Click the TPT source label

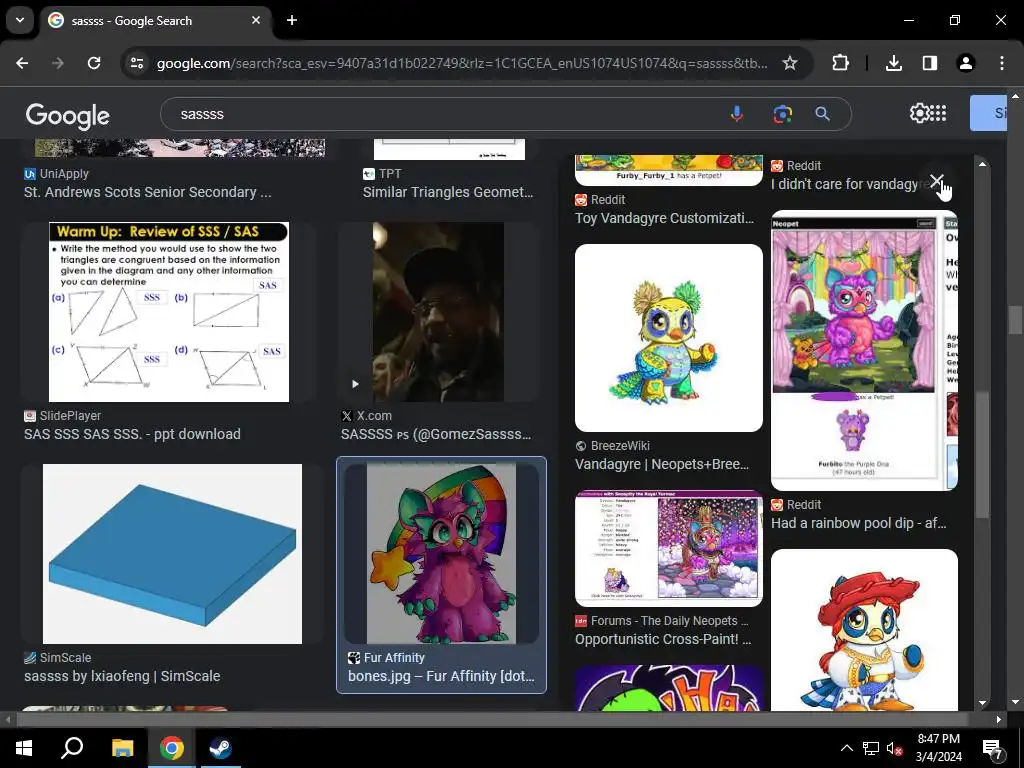(382, 174)
